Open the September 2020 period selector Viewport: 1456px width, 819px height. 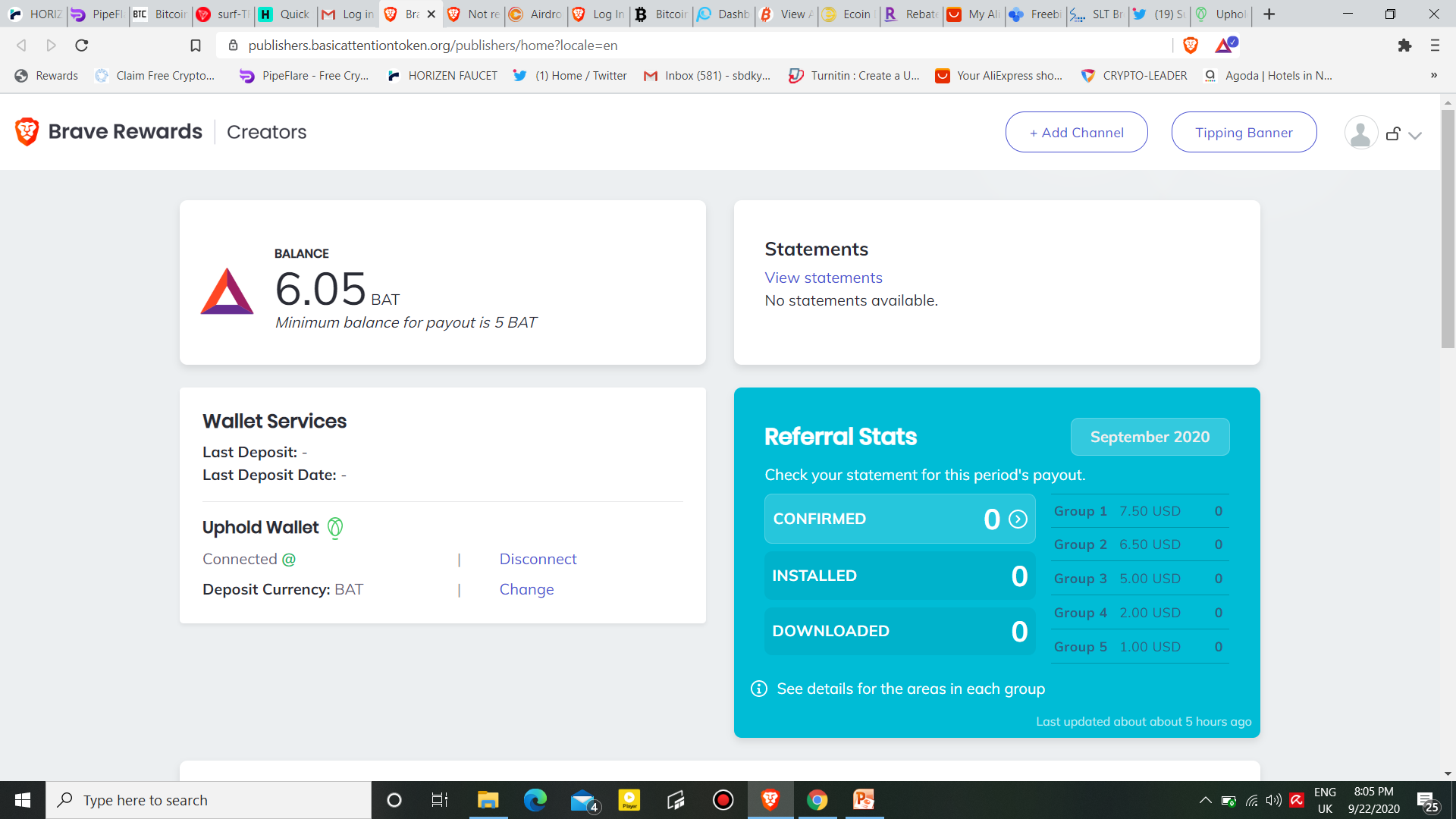click(x=1150, y=437)
